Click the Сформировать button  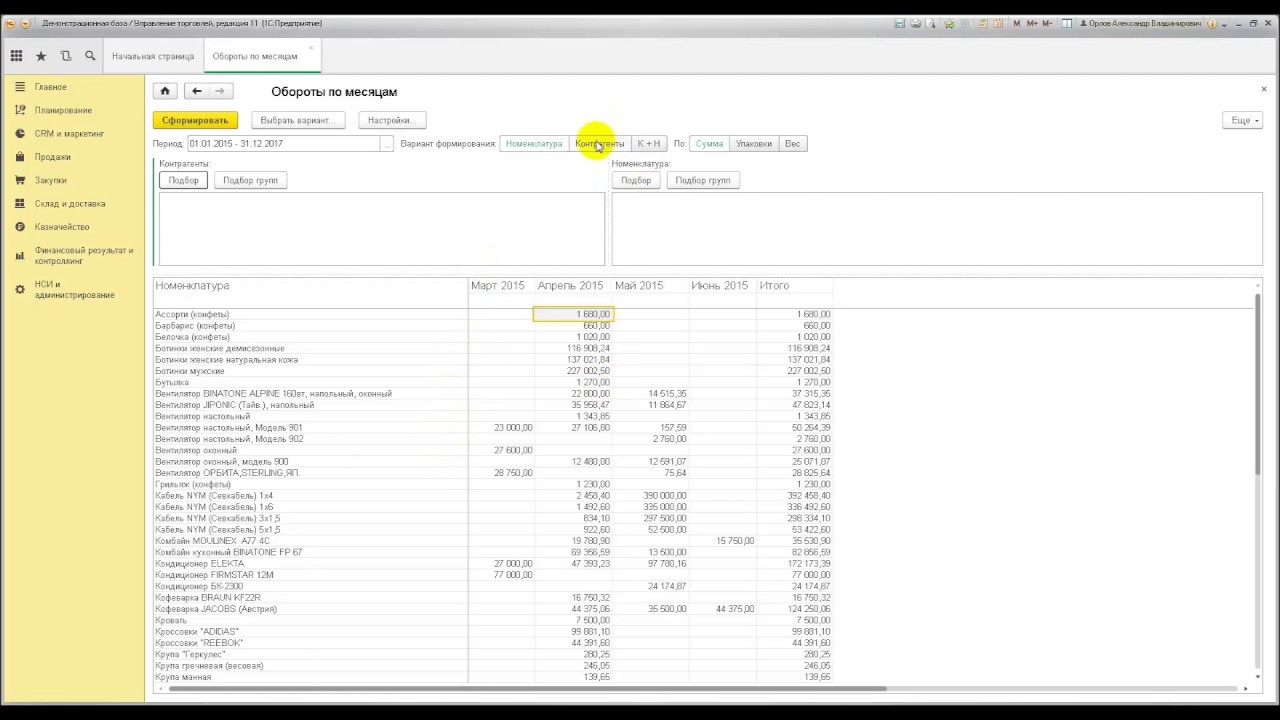tap(195, 120)
